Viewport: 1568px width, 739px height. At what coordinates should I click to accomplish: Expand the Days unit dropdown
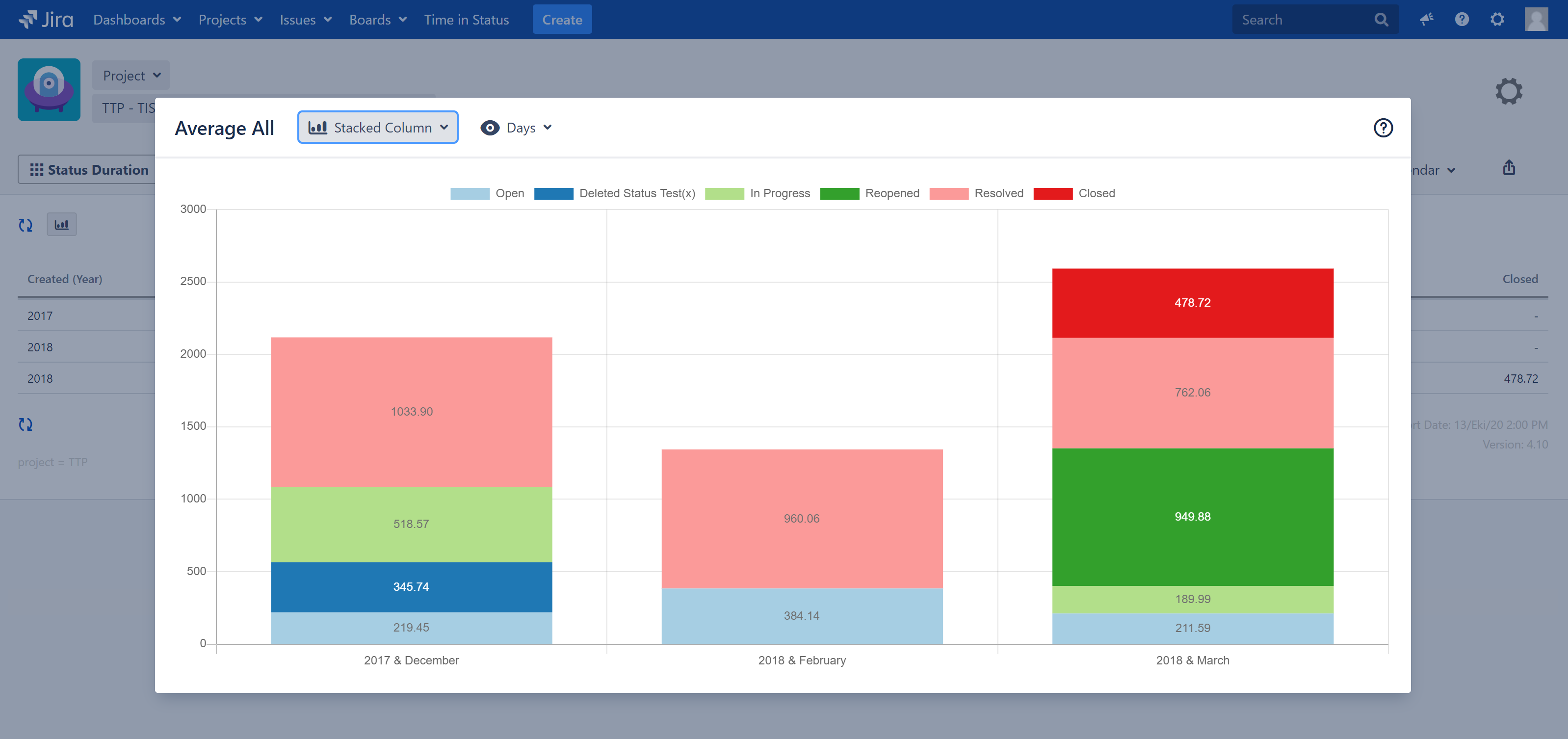coord(517,128)
